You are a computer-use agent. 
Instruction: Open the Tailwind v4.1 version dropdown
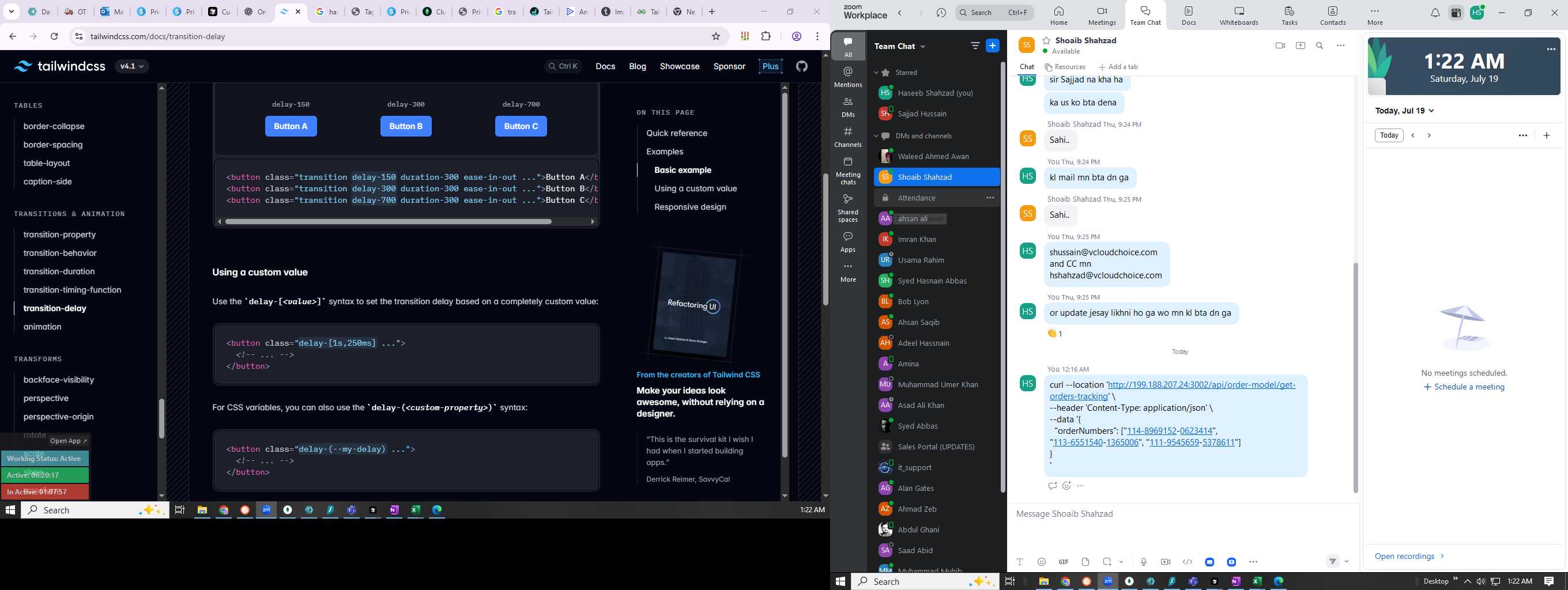132,66
